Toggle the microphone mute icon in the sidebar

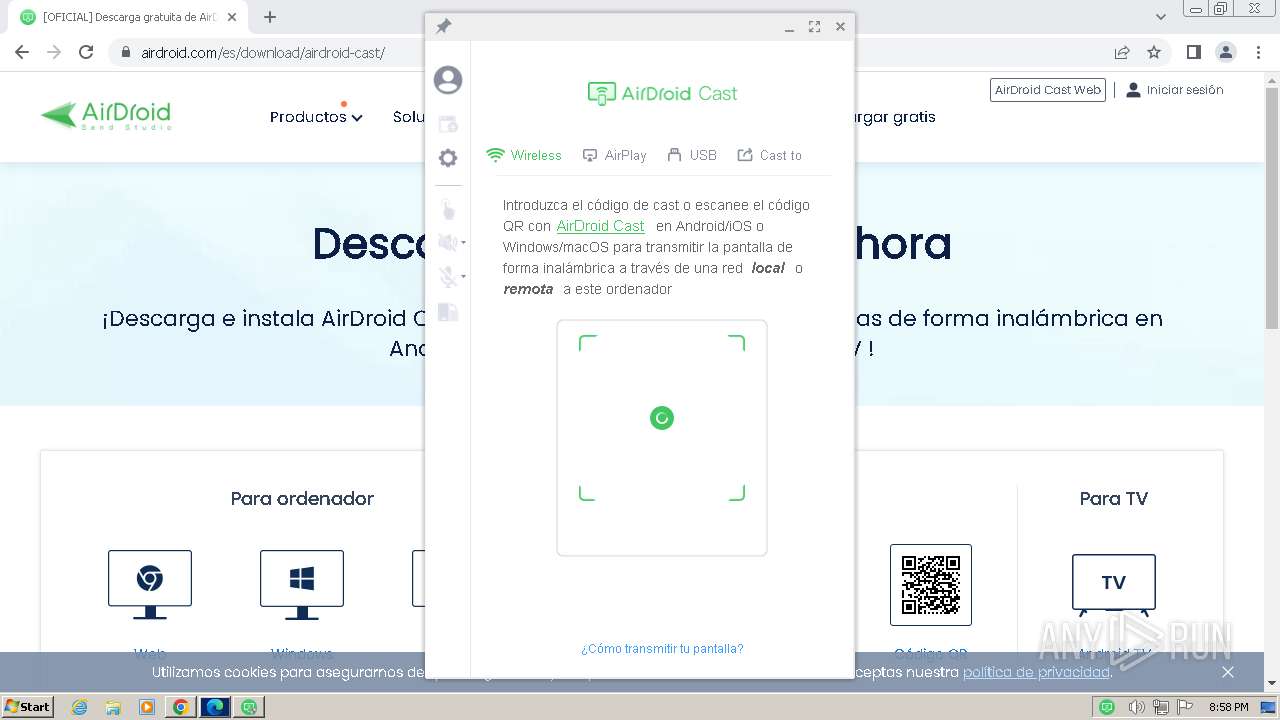click(448, 277)
